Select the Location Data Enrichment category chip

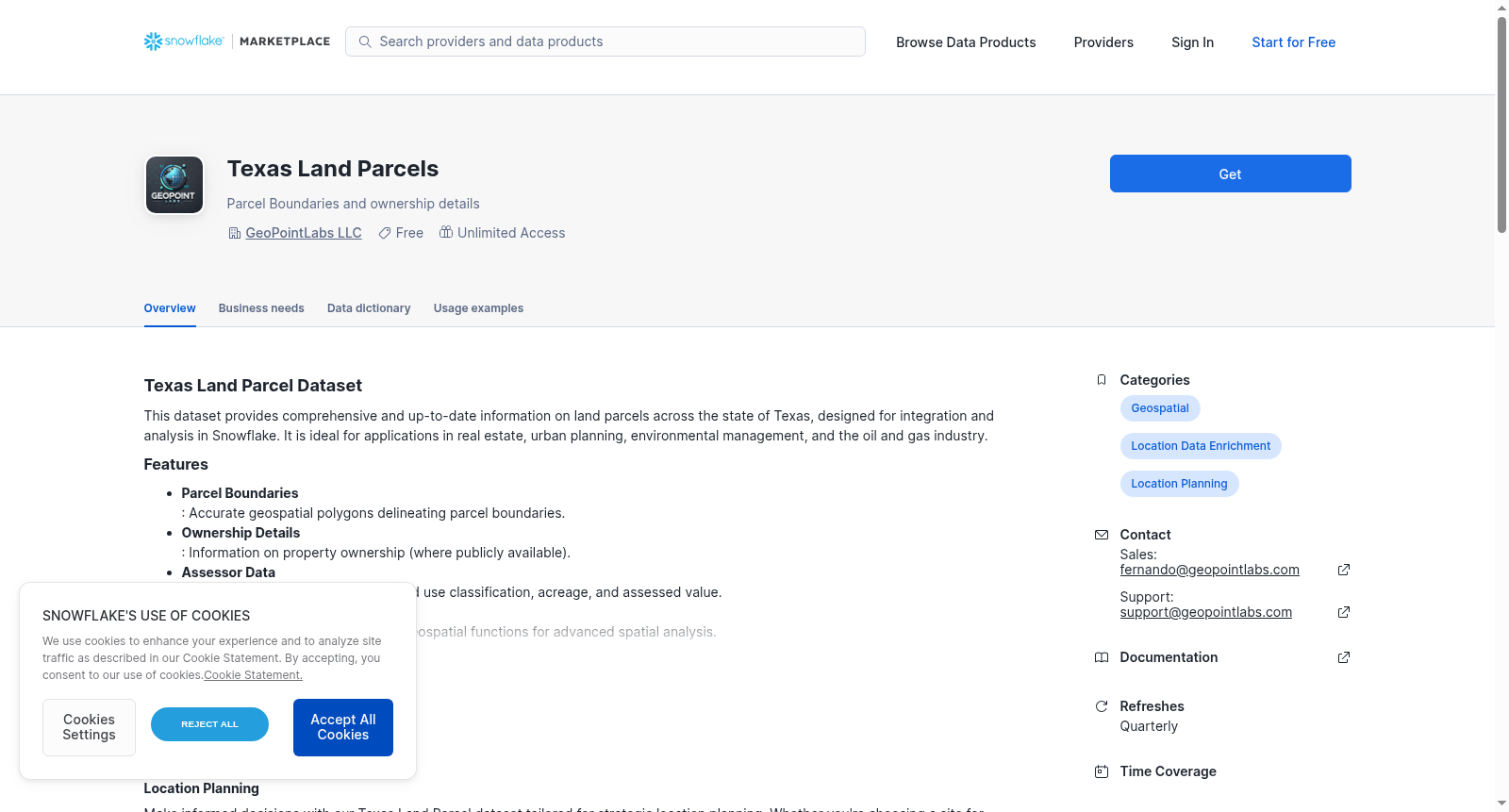(1201, 446)
